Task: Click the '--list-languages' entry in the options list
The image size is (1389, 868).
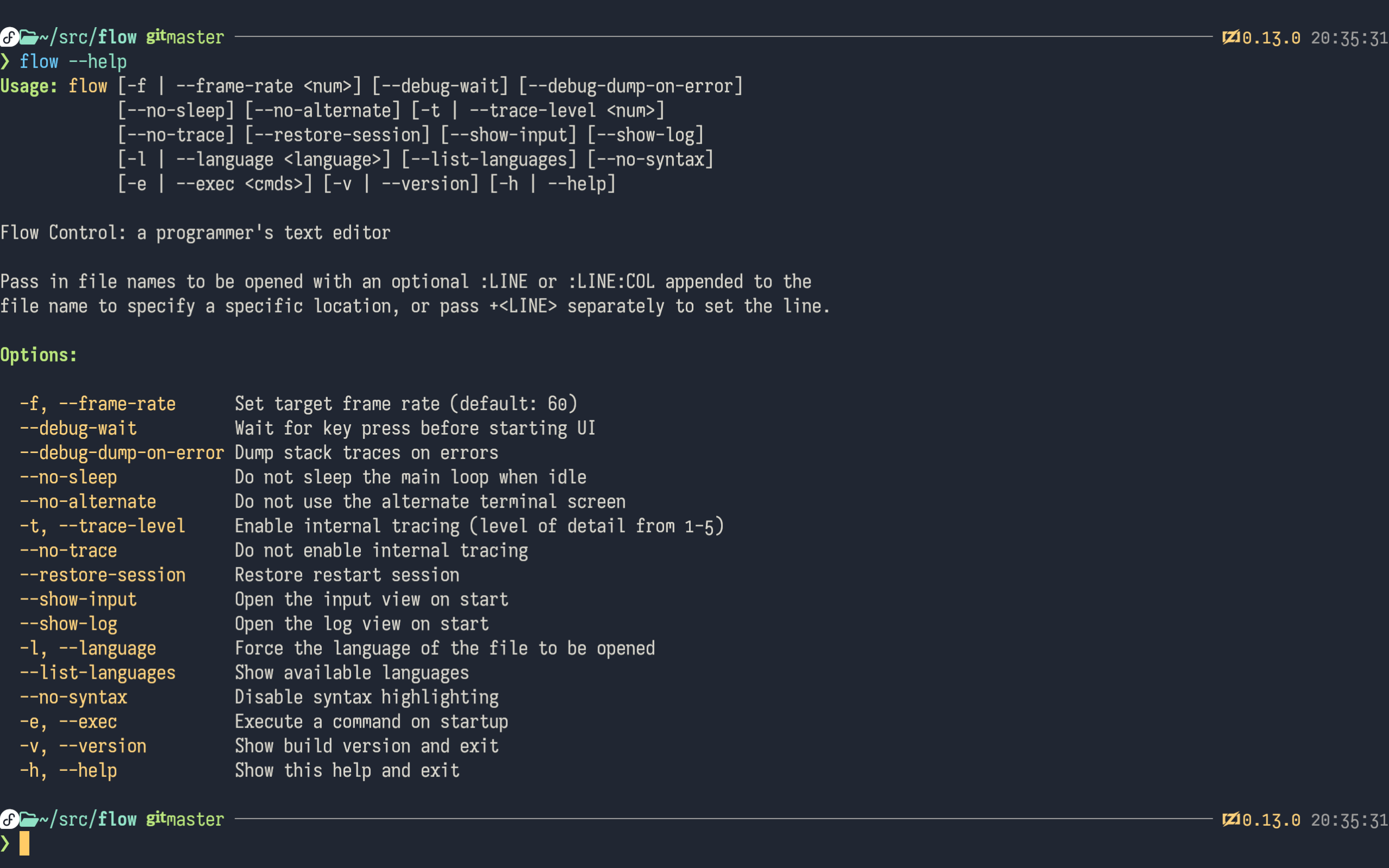Action: click(x=98, y=673)
